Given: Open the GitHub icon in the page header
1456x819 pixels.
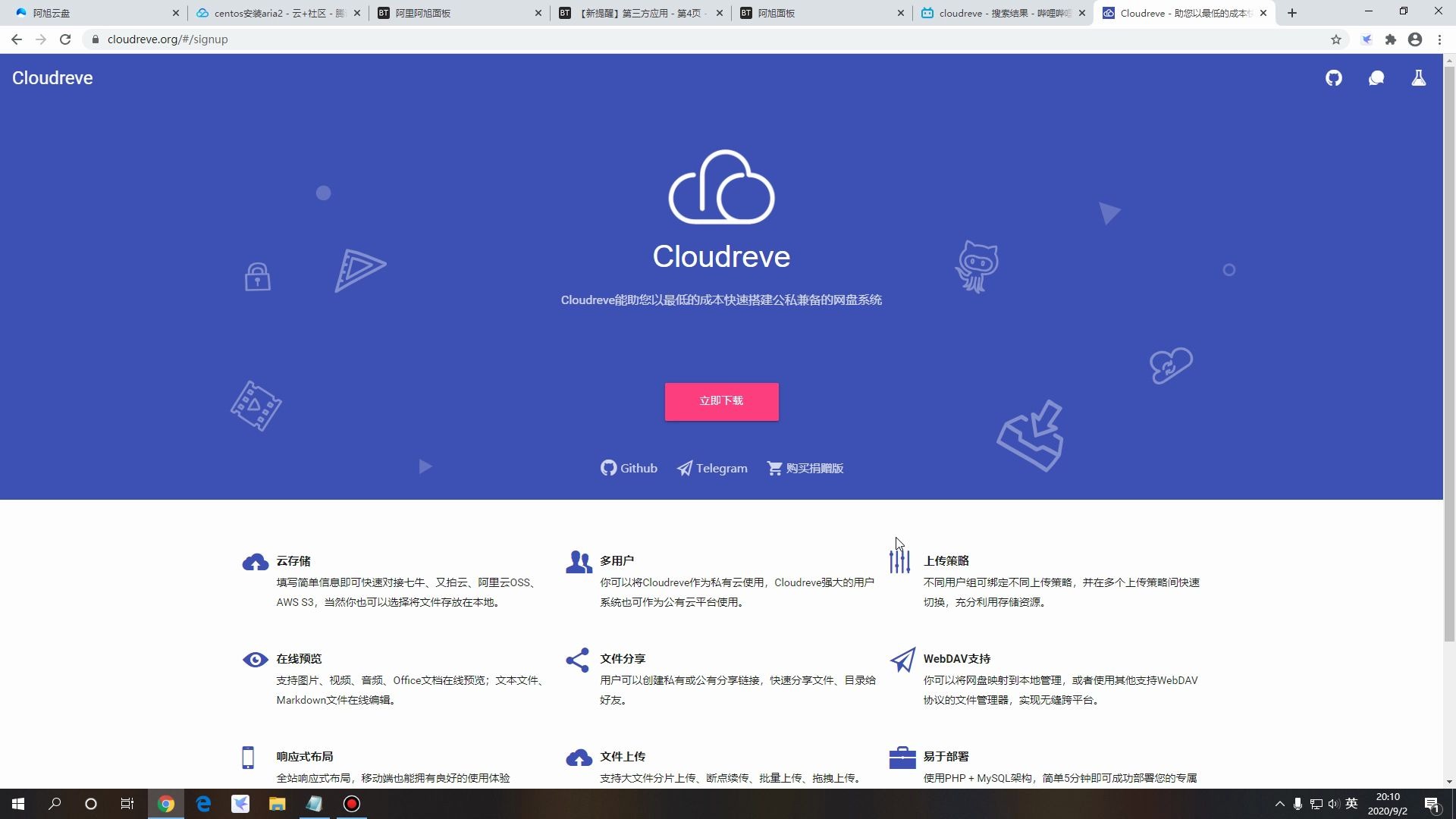Looking at the screenshot, I should point(1335,78).
